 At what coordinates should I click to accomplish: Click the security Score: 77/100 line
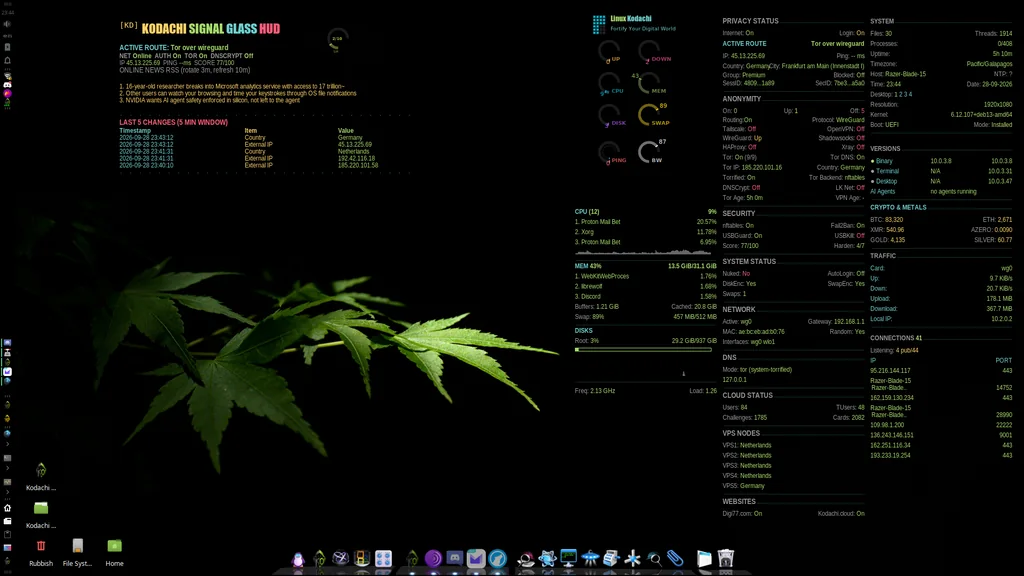[741, 246]
